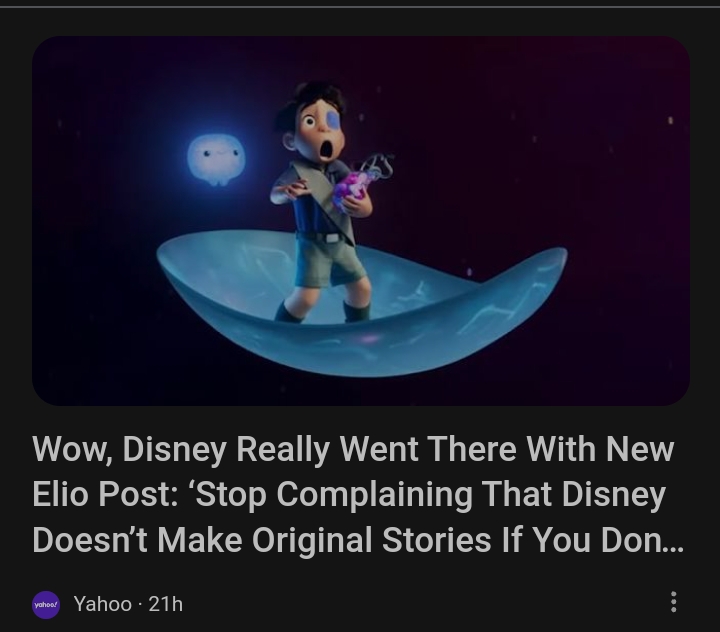Click the words 'Stop Complaining That Disney' in headline
Viewport: 720px width, 632px height.
428,495
